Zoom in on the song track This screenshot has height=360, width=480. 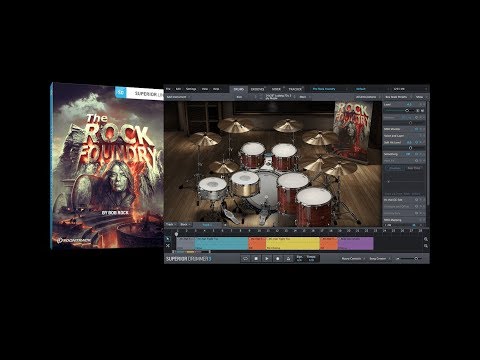point(426,239)
